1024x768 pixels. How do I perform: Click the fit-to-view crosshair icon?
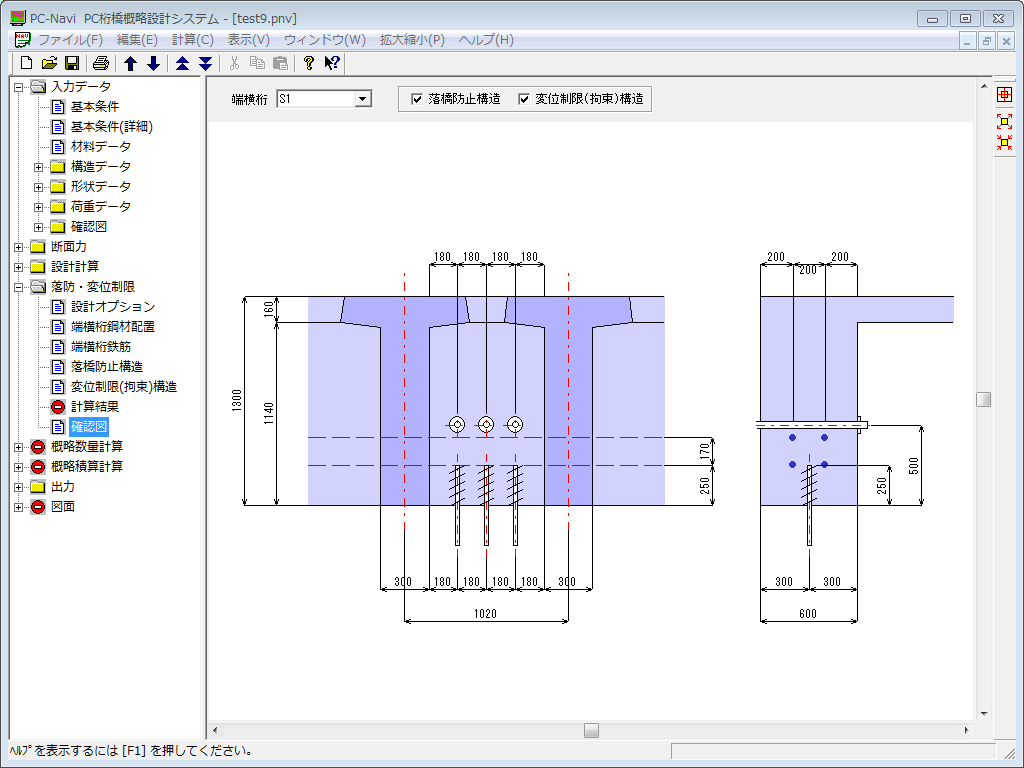(1004, 95)
